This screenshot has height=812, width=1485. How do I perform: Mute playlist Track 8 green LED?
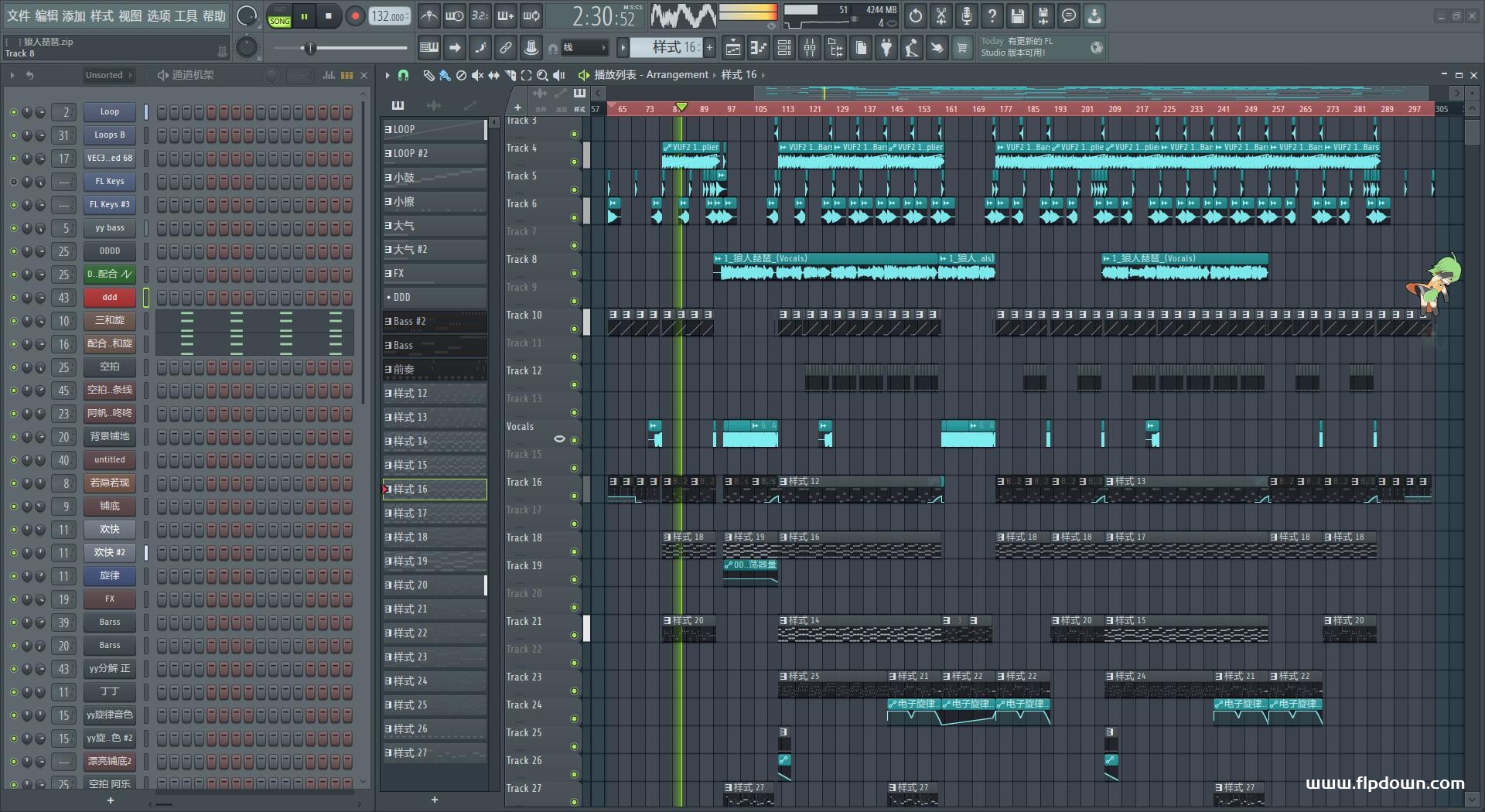tap(574, 273)
